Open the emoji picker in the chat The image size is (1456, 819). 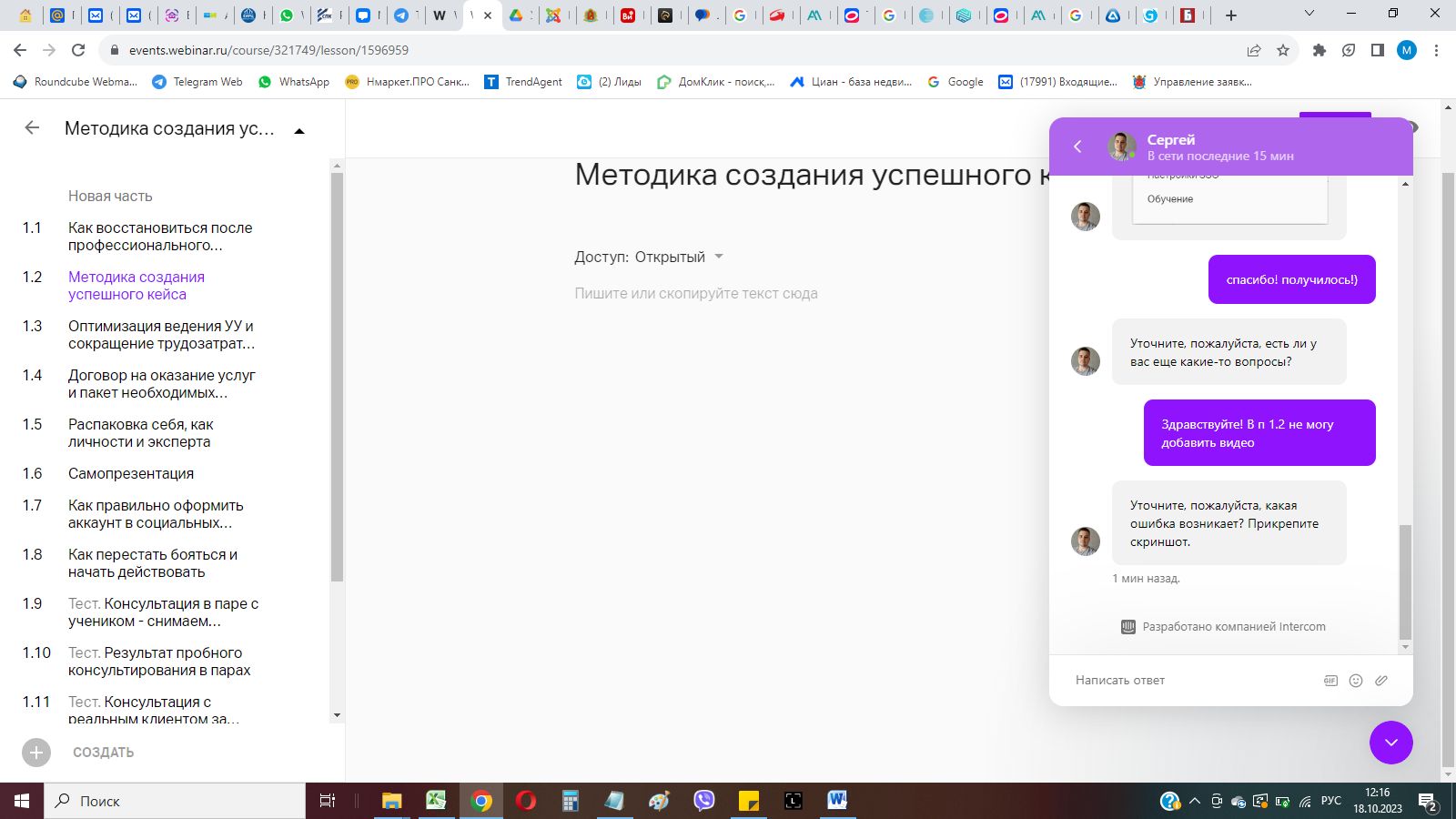1356,681
